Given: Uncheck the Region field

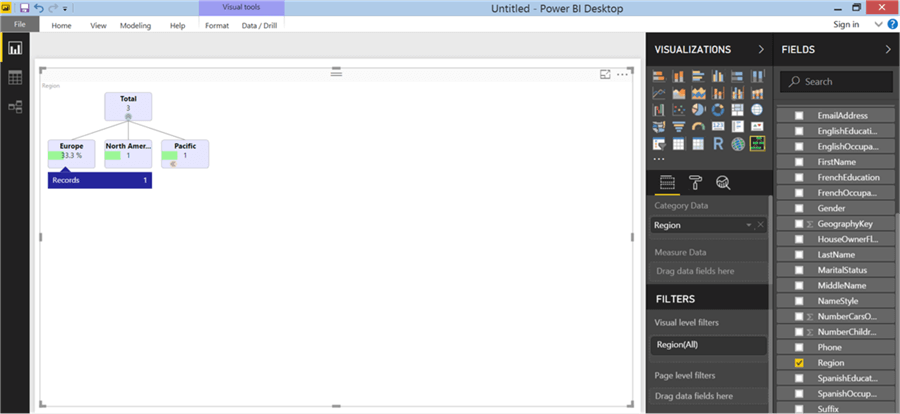Looking at the screenshot, I should pos(799,363).
